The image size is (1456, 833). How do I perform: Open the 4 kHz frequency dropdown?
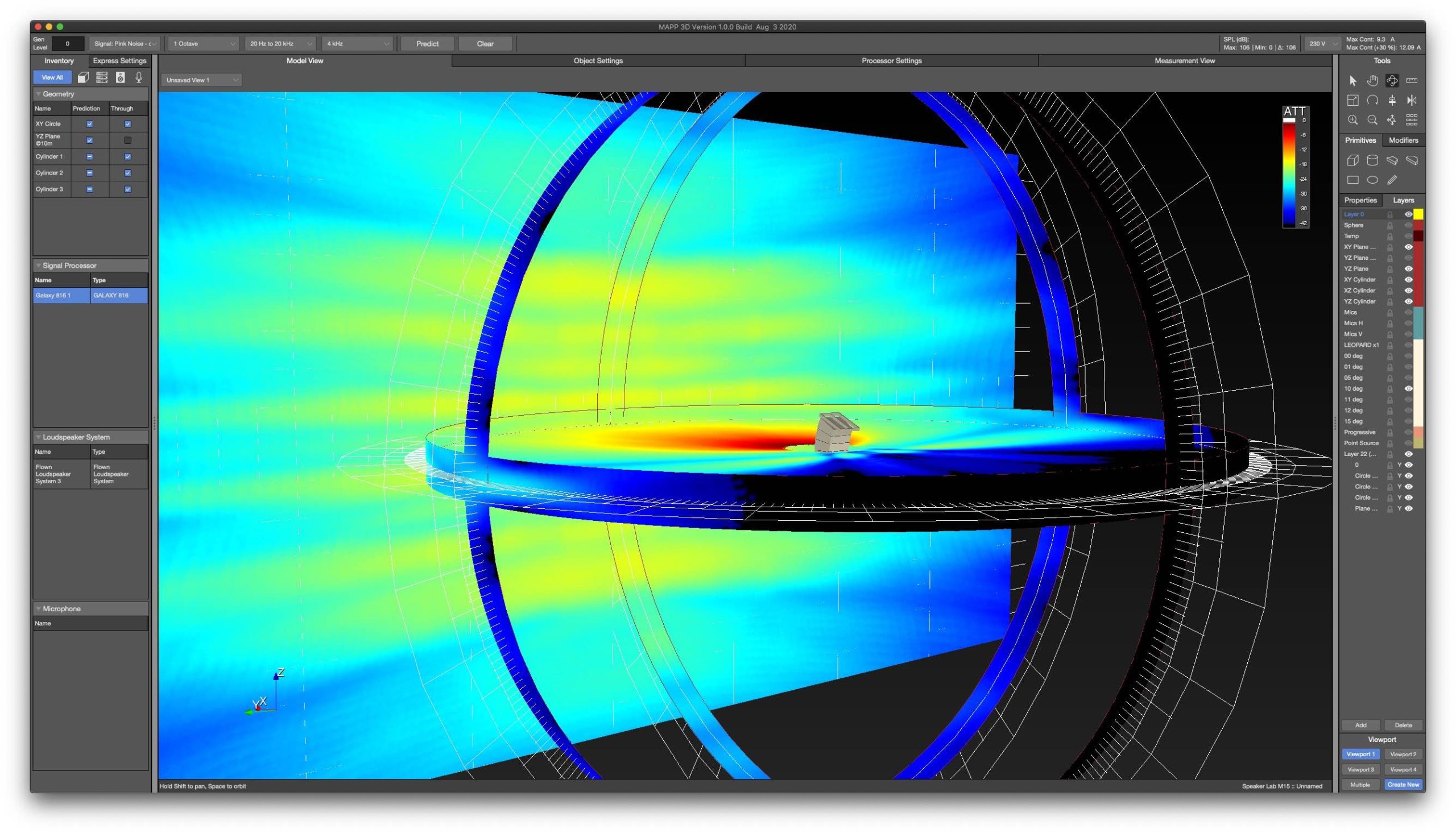358,43
